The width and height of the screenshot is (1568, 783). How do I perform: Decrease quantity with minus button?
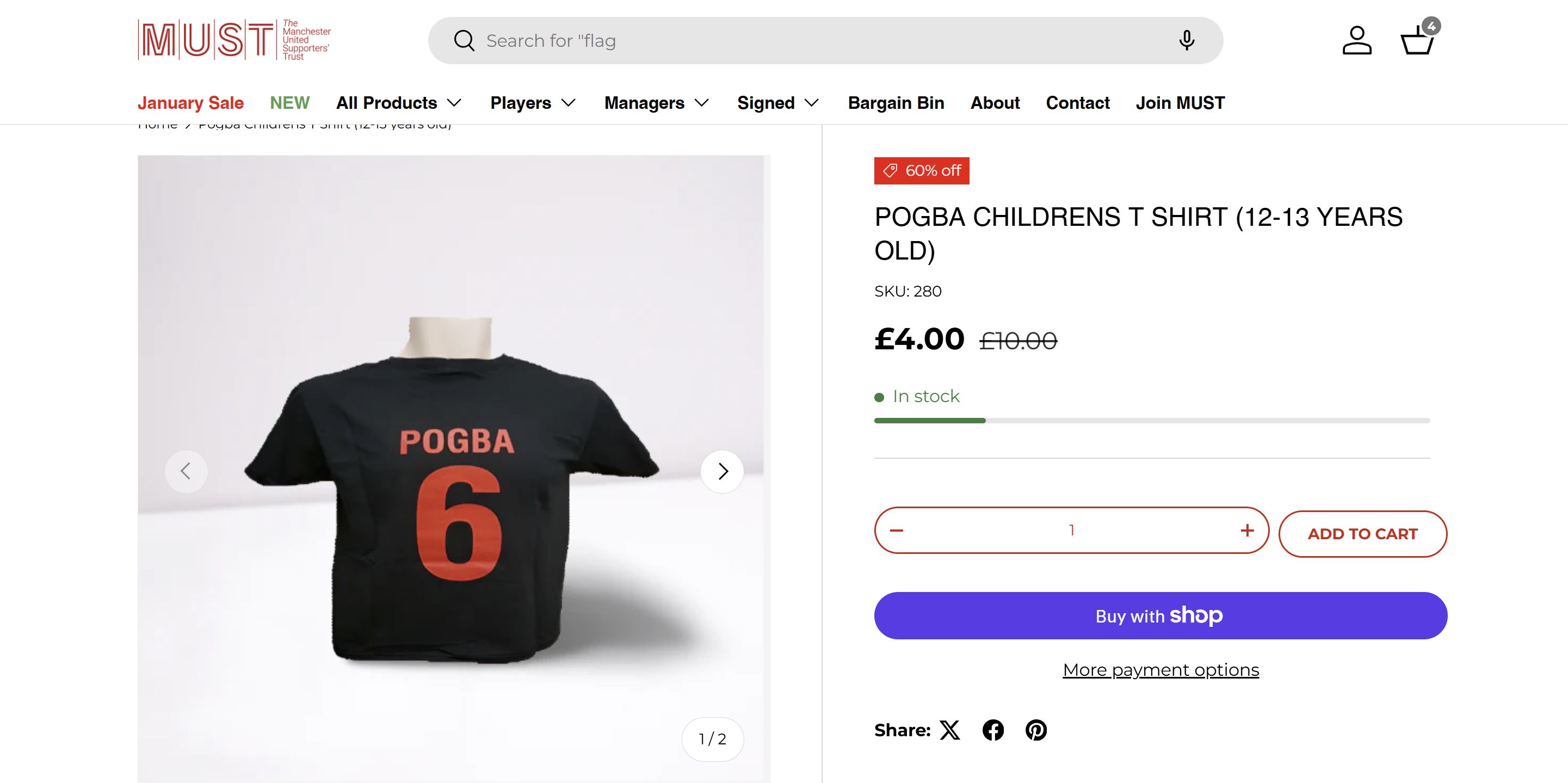[x=897, y=531]
